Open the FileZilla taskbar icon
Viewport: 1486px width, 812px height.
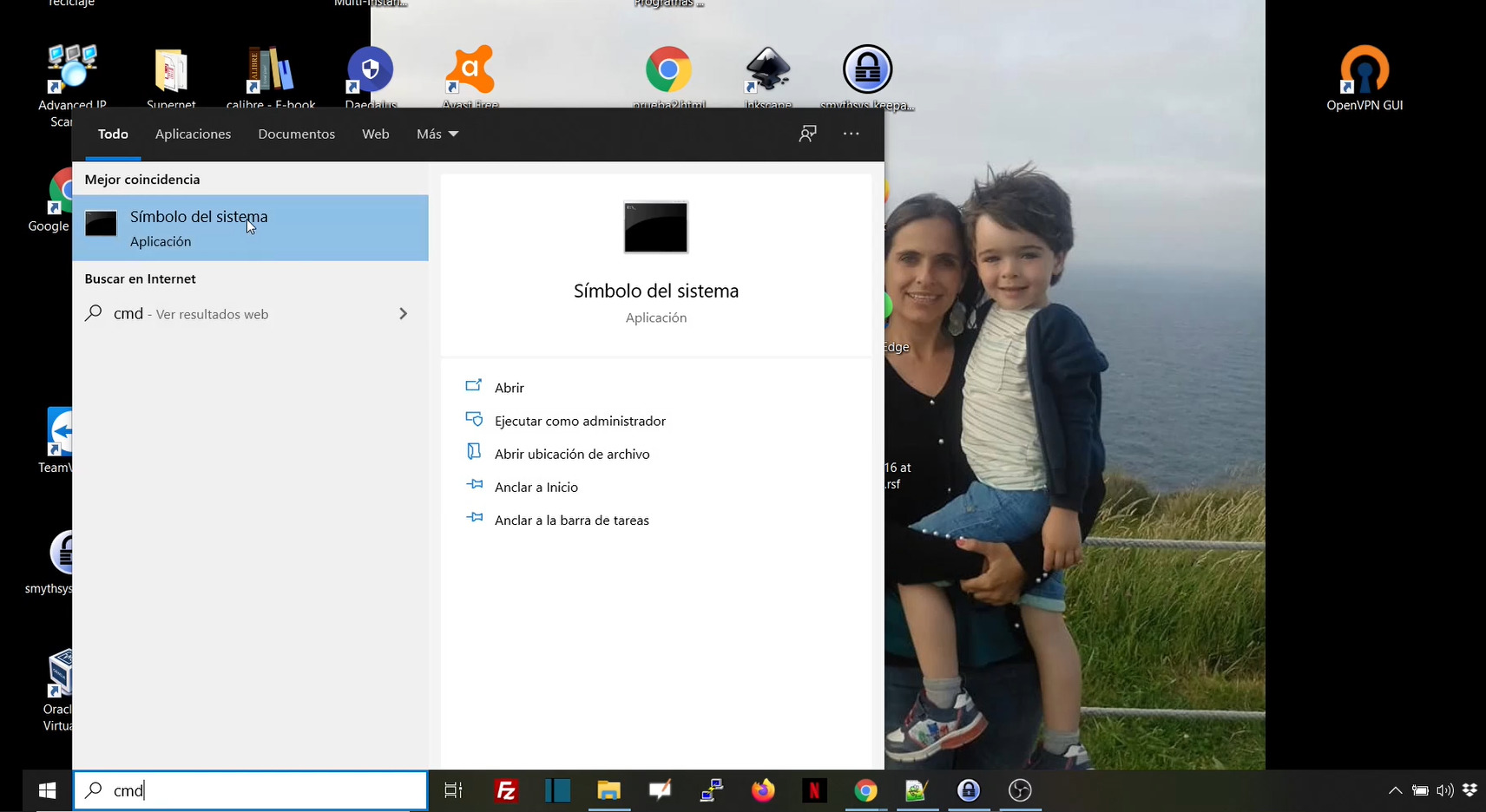506,790
